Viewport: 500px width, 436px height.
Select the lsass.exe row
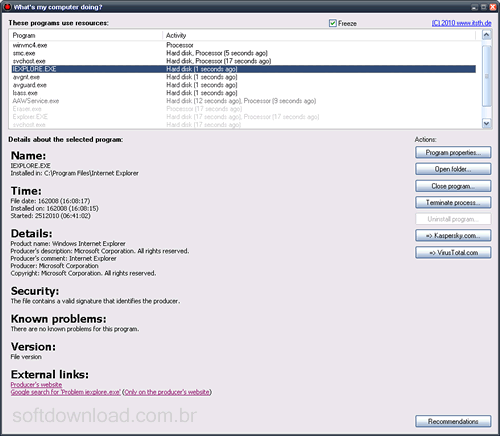click(x=244, y=93)
